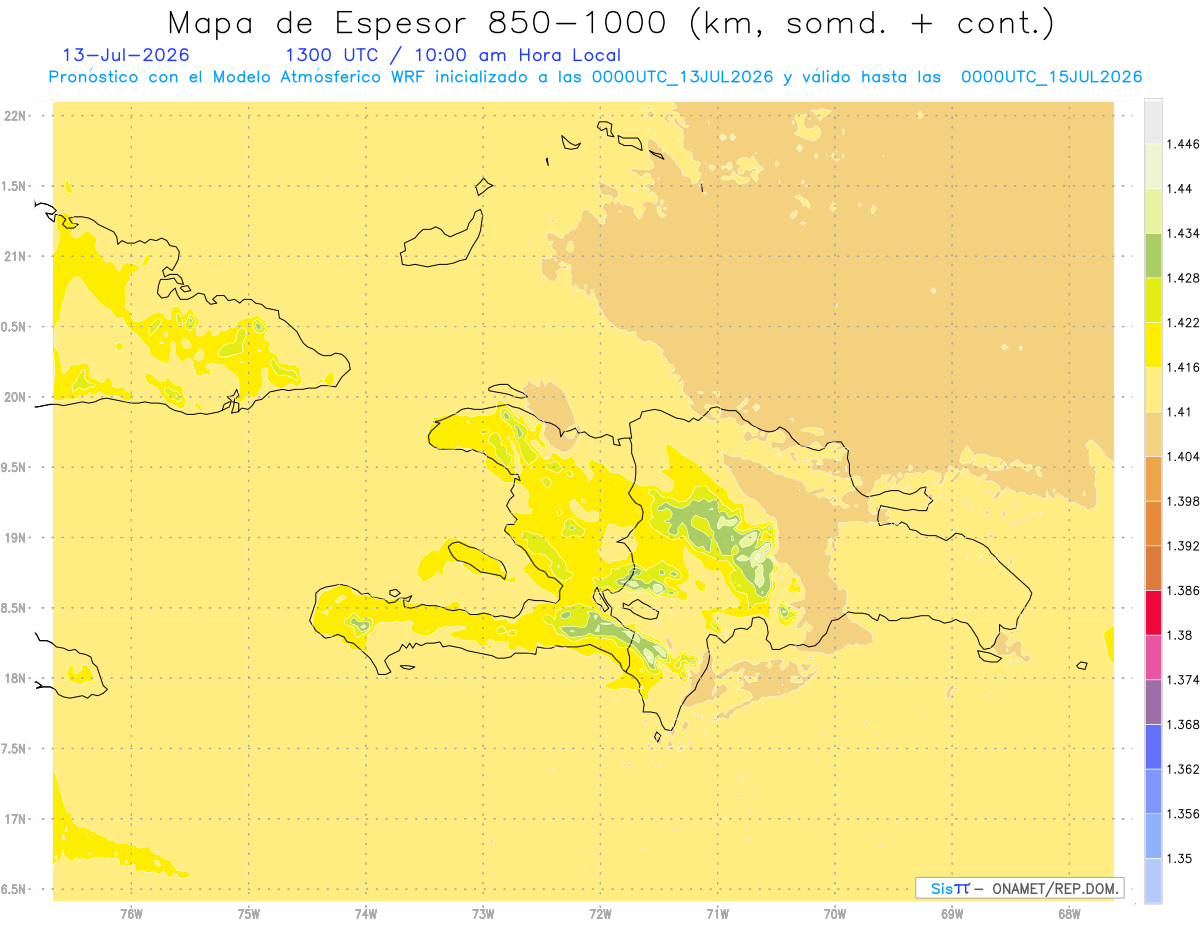Pick the bright yellow legend swatch between 1.416 and 1.422
1200x927 pixels.
point(1153,344)
